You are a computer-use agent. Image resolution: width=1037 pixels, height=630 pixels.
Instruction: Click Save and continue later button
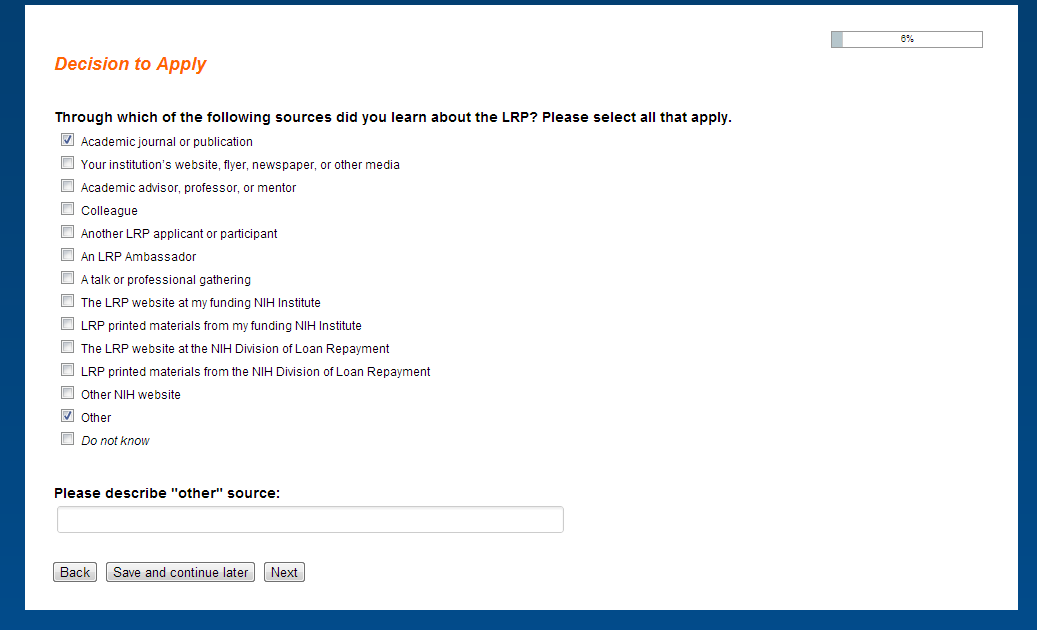[180, 573]
